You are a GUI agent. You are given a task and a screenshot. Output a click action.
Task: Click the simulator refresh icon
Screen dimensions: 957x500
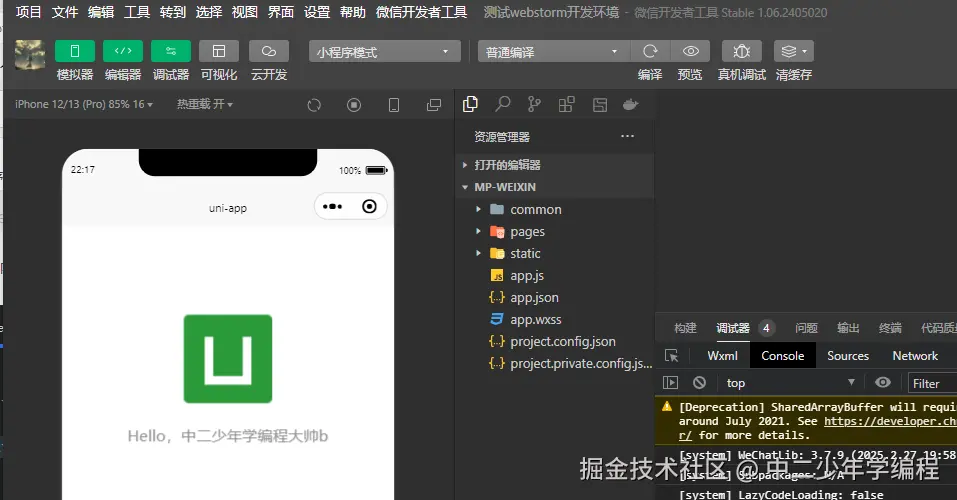pos(314,105)
